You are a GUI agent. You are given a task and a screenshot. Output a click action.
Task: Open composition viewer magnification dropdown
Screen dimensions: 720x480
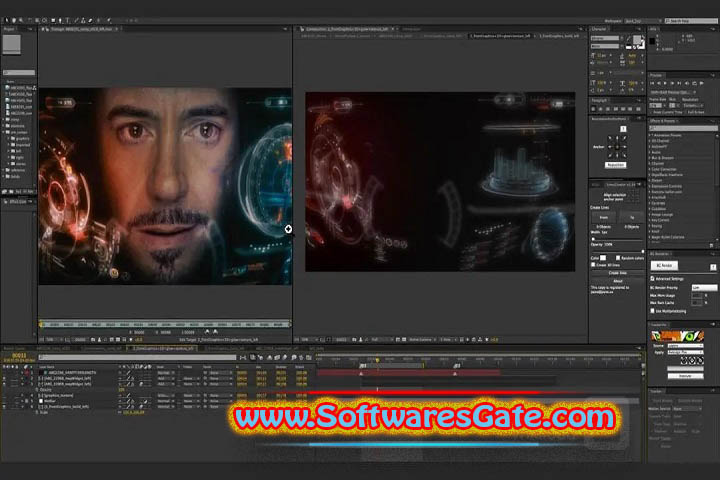pos(309,339)
